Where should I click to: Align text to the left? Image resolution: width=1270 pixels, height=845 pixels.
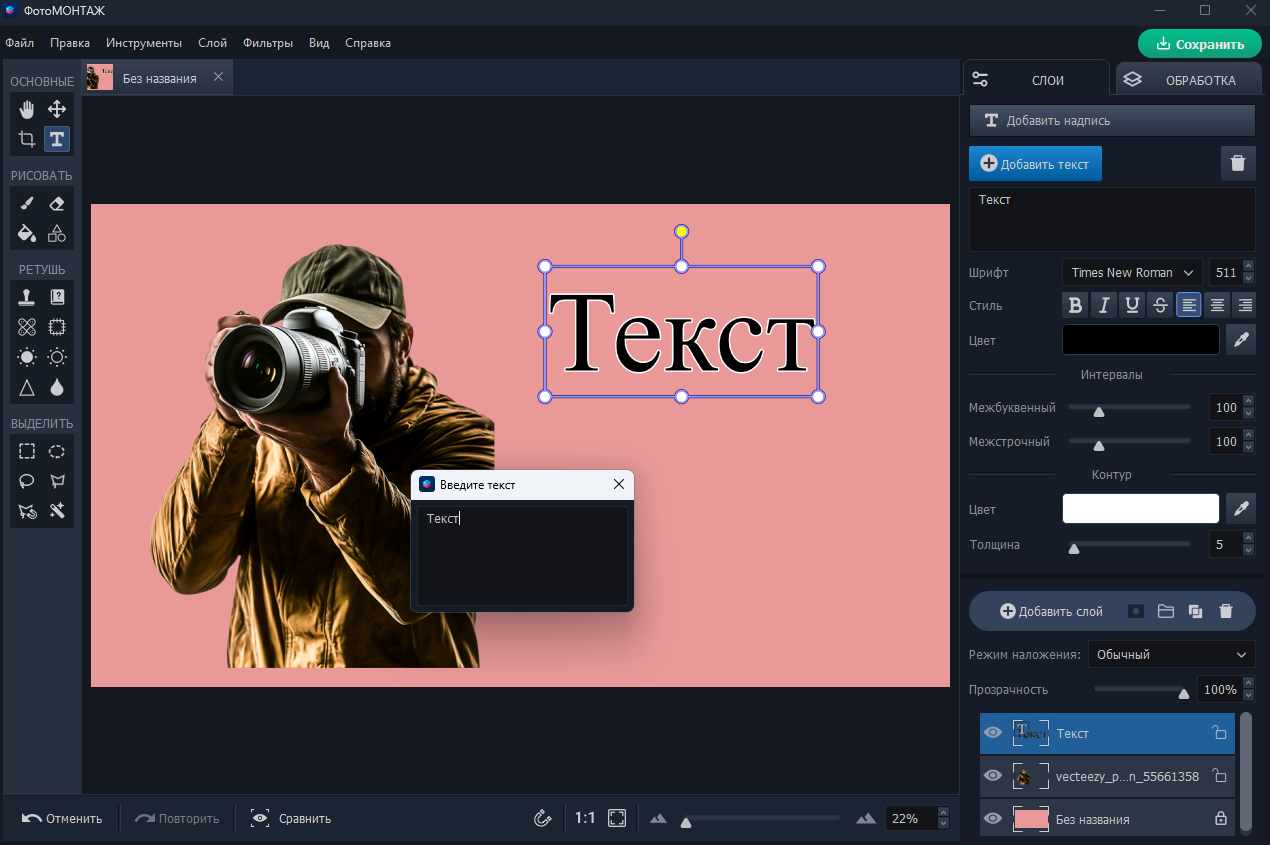tap(1189, 306)
